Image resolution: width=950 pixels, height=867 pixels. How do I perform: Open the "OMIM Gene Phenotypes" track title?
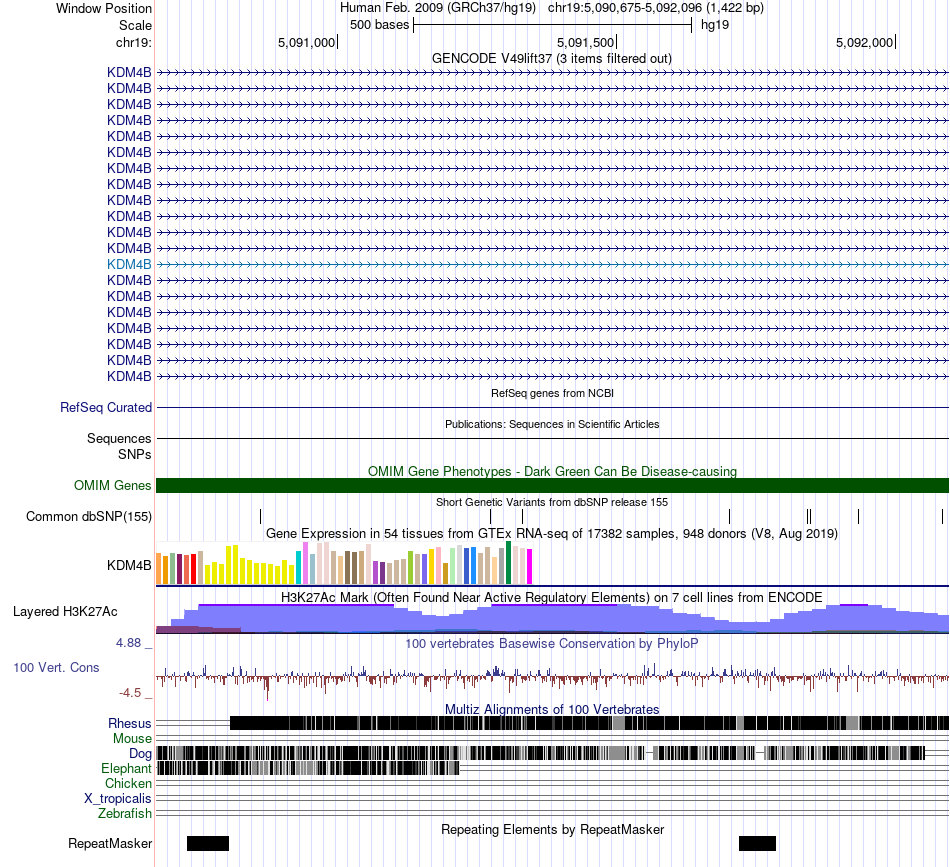(x=552, y=471)
